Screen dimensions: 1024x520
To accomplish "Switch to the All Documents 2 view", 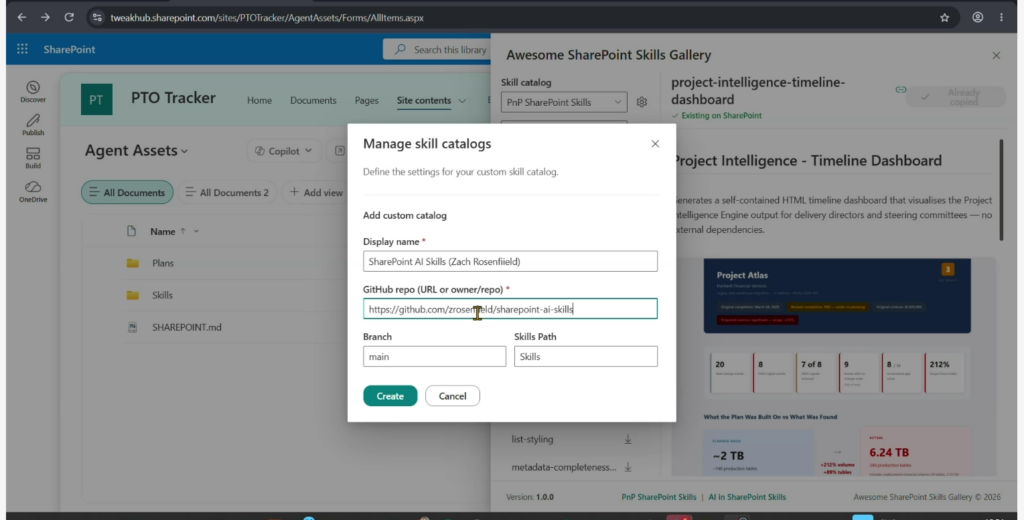I will (227, 192).
